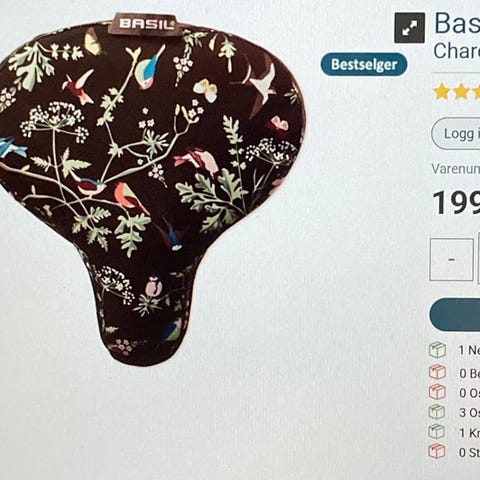Click the product subtitle starting with Char
This screenshot has width=480, height=480.
(x=457, y=51)
